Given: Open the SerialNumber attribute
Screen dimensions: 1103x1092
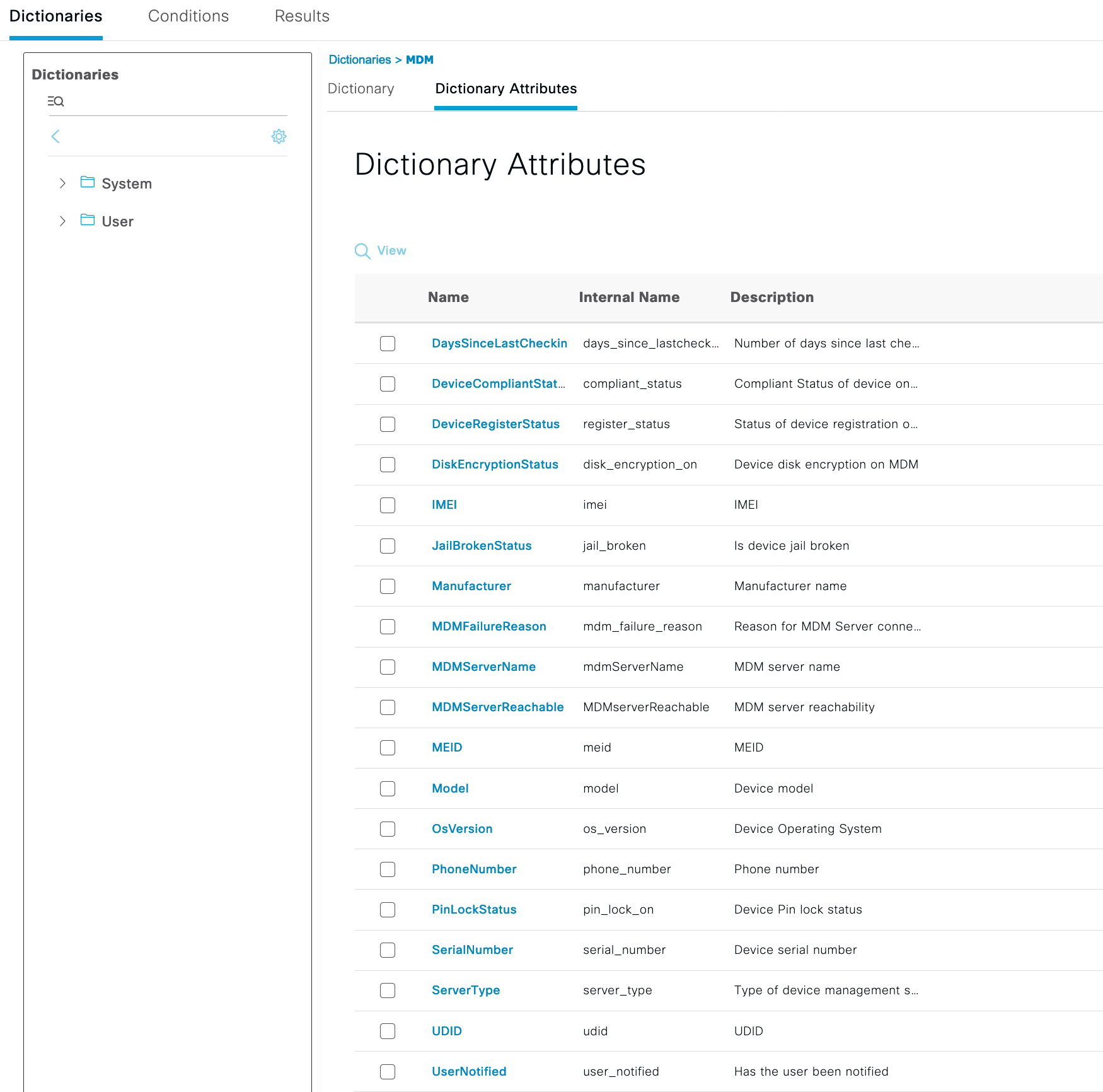Looking at the screenshot, I should [x=471, y=950].
